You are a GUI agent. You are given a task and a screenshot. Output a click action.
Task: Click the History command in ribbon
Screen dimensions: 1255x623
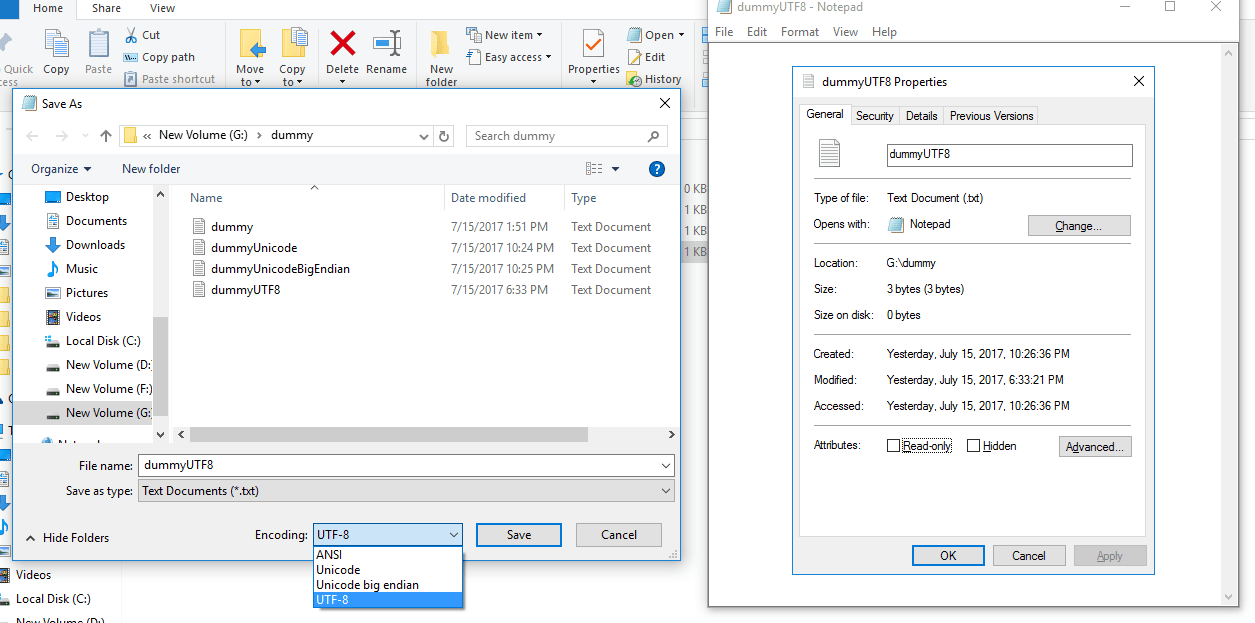coord(654,79)
